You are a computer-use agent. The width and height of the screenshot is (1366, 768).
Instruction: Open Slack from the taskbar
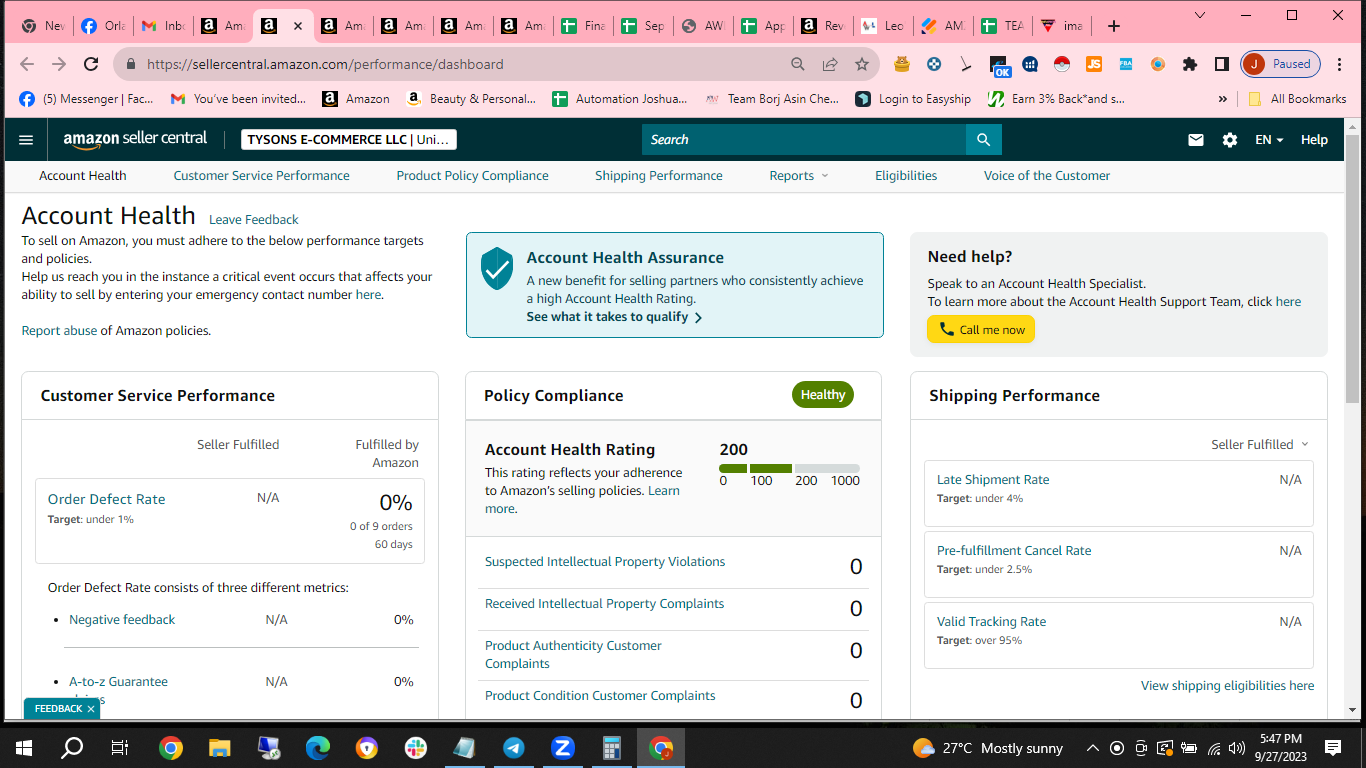tap(416, 748)
